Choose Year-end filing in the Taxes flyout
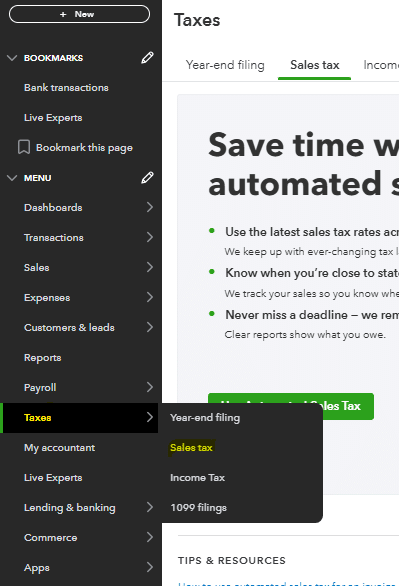The height and width of the screenshot is (586, 399). 205,417
